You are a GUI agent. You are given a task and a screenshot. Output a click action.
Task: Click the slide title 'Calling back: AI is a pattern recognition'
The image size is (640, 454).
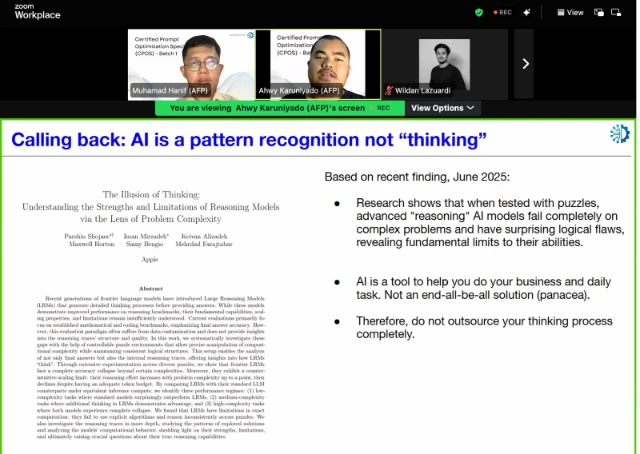[x=249, y=140]
